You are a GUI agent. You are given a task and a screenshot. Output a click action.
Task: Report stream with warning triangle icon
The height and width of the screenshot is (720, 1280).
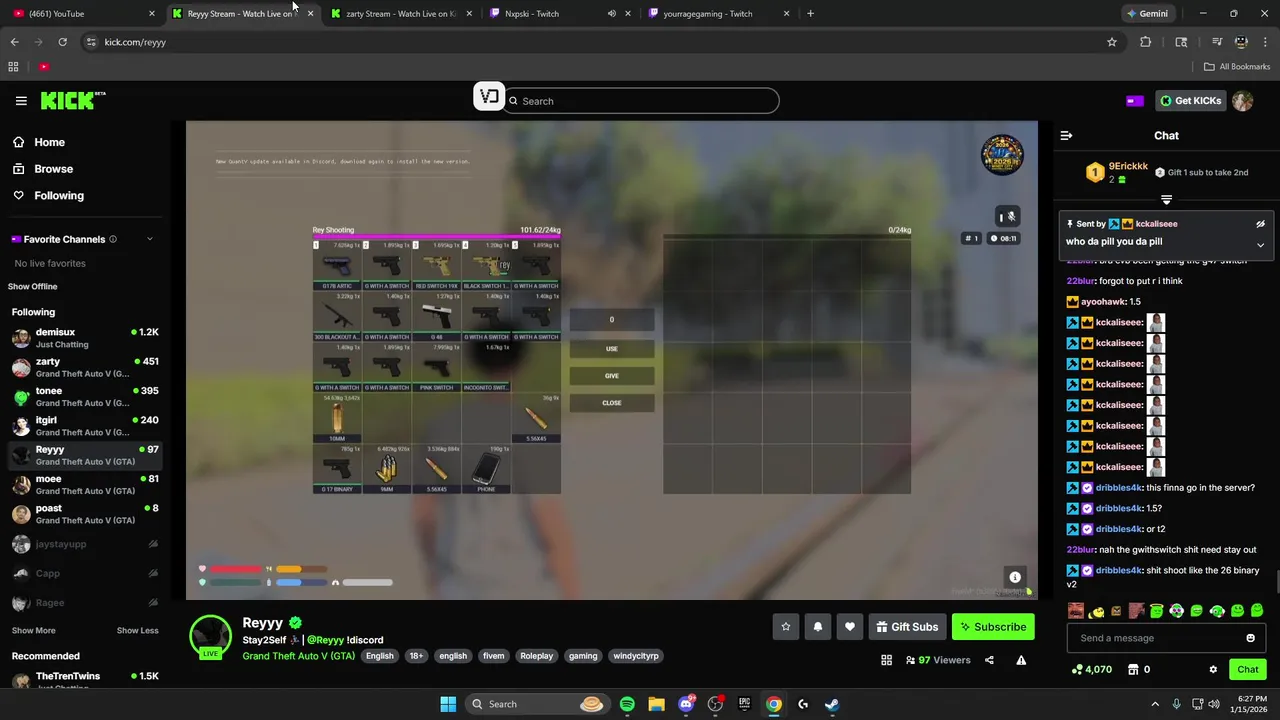(x=1021, y=660)
